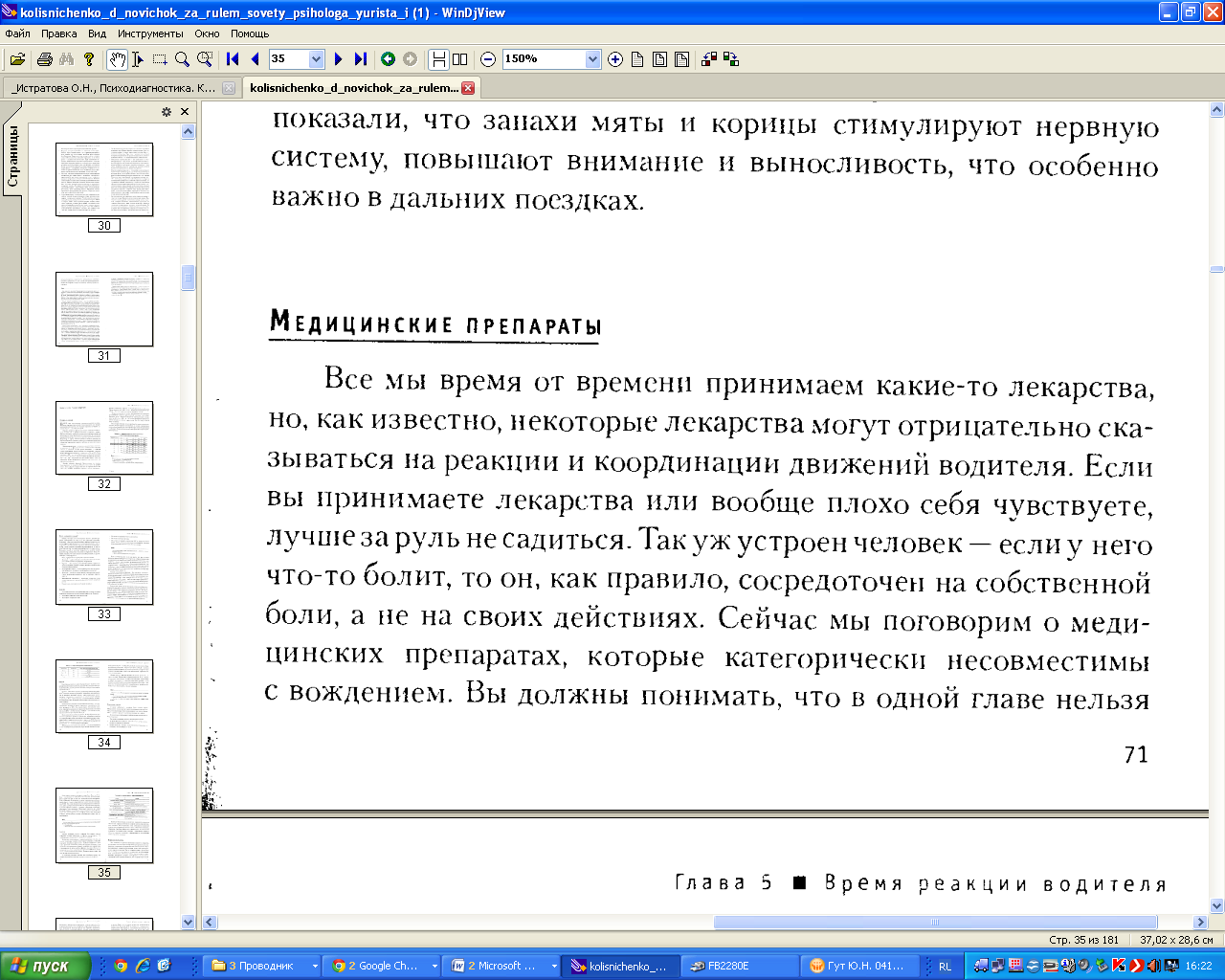Go to last page icon
The image size is (1225, 980).
(360, 59)
